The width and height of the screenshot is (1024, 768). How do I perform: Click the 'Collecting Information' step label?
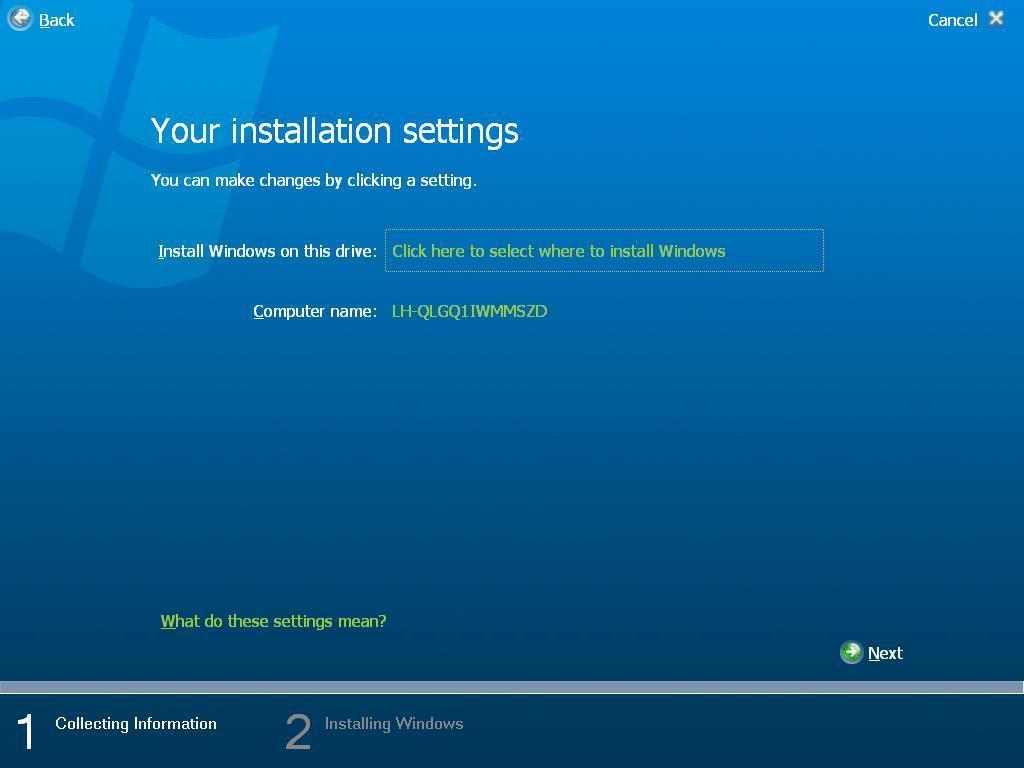(136, 724)
